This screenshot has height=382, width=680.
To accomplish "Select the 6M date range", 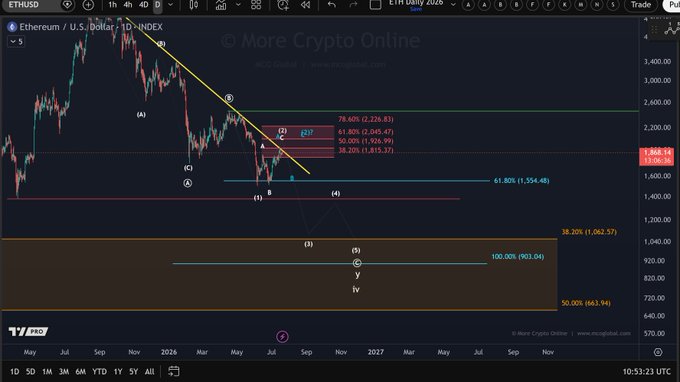I will coord(81,372).
